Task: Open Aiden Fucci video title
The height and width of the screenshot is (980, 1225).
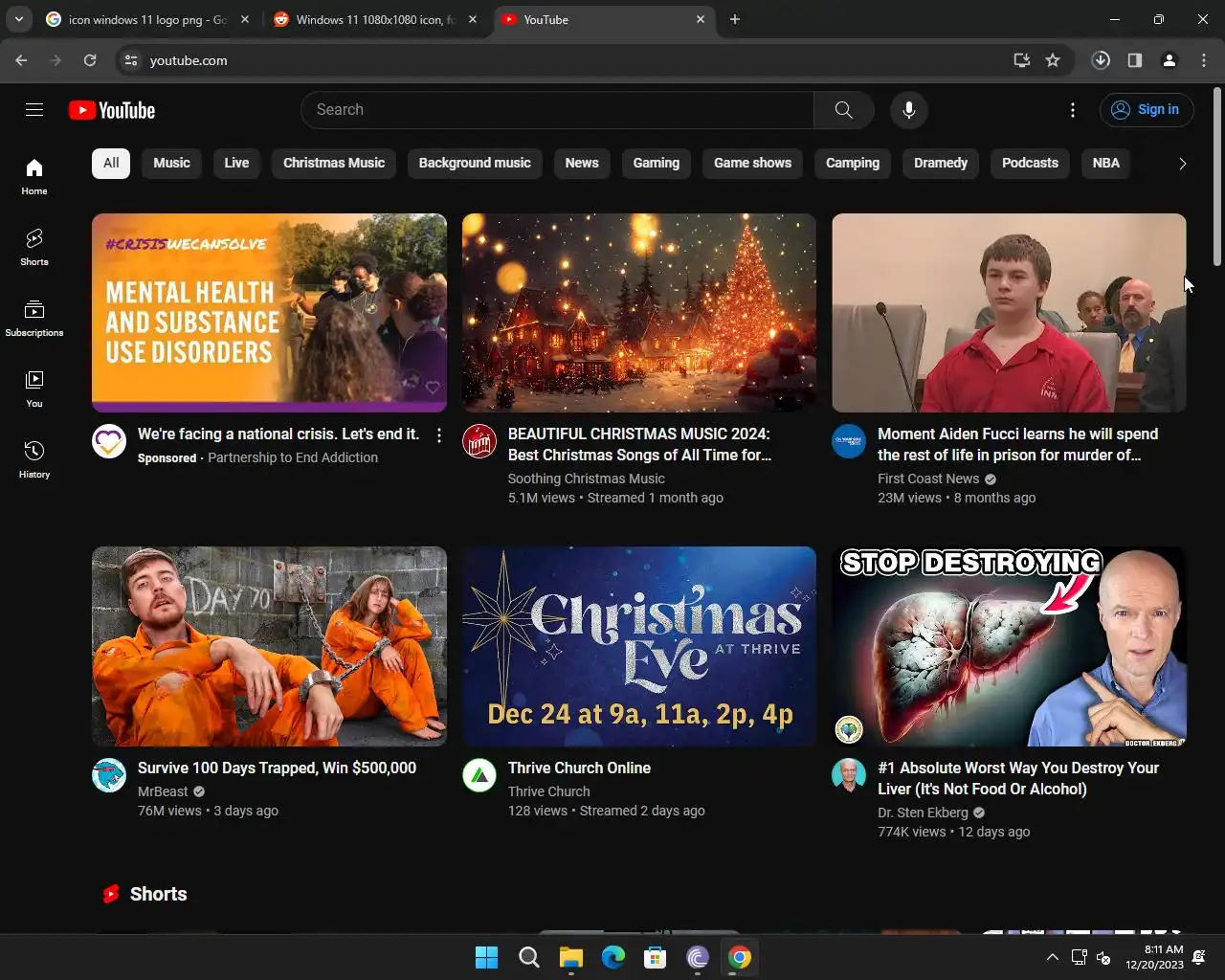Action: 1018,445
